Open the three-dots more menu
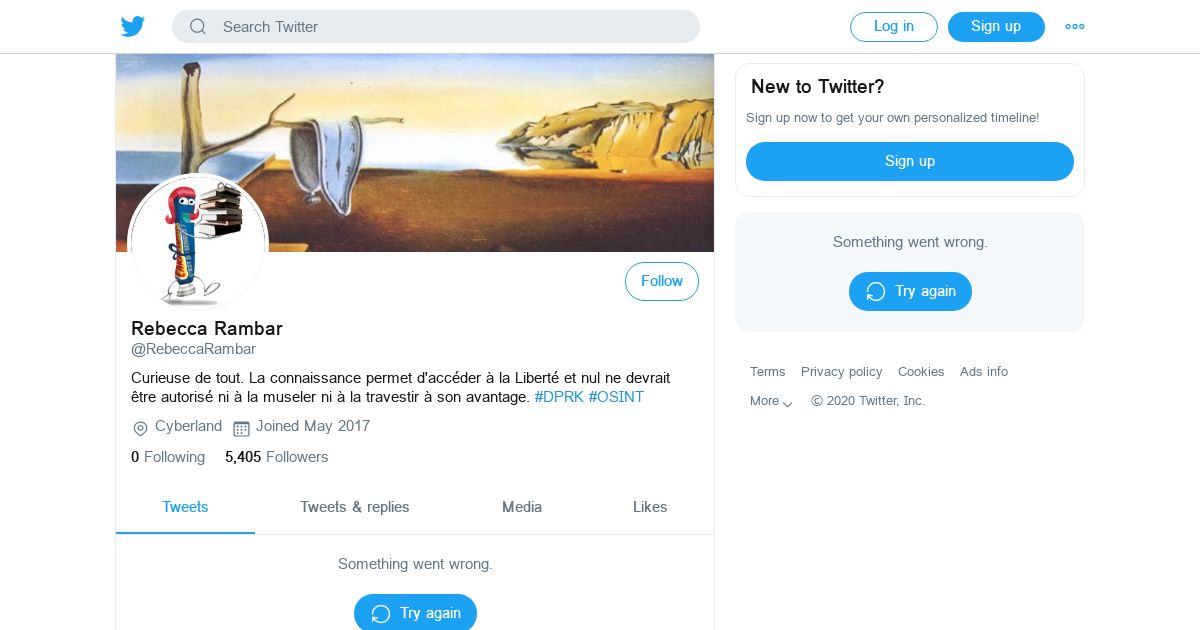The height and width of the screenshot is (630, 1200). [1075, 27]
